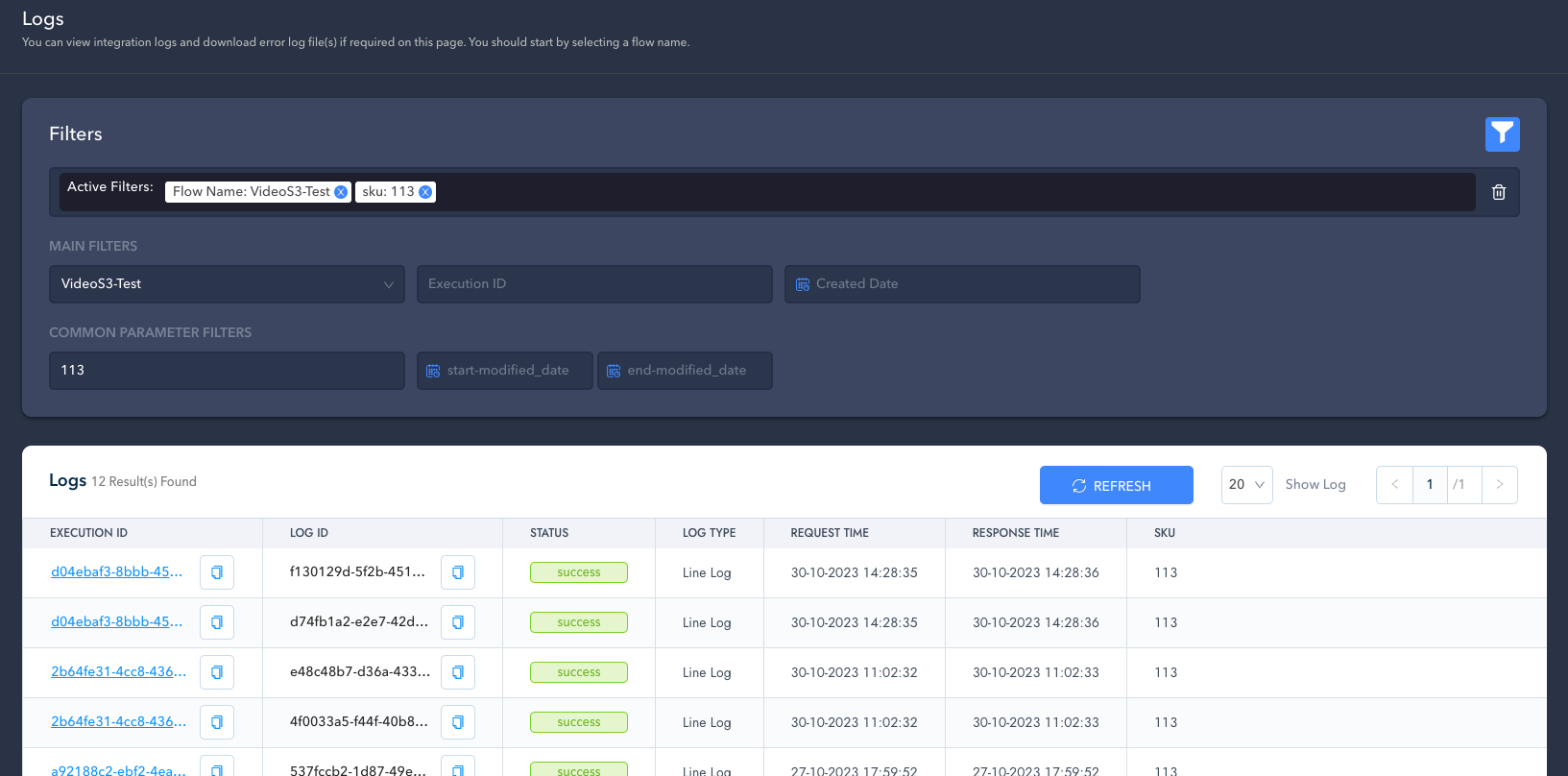Click the trash icon to clear filters
Image resolution: width=1568 pixels, height=776 pixels.
1498,192
